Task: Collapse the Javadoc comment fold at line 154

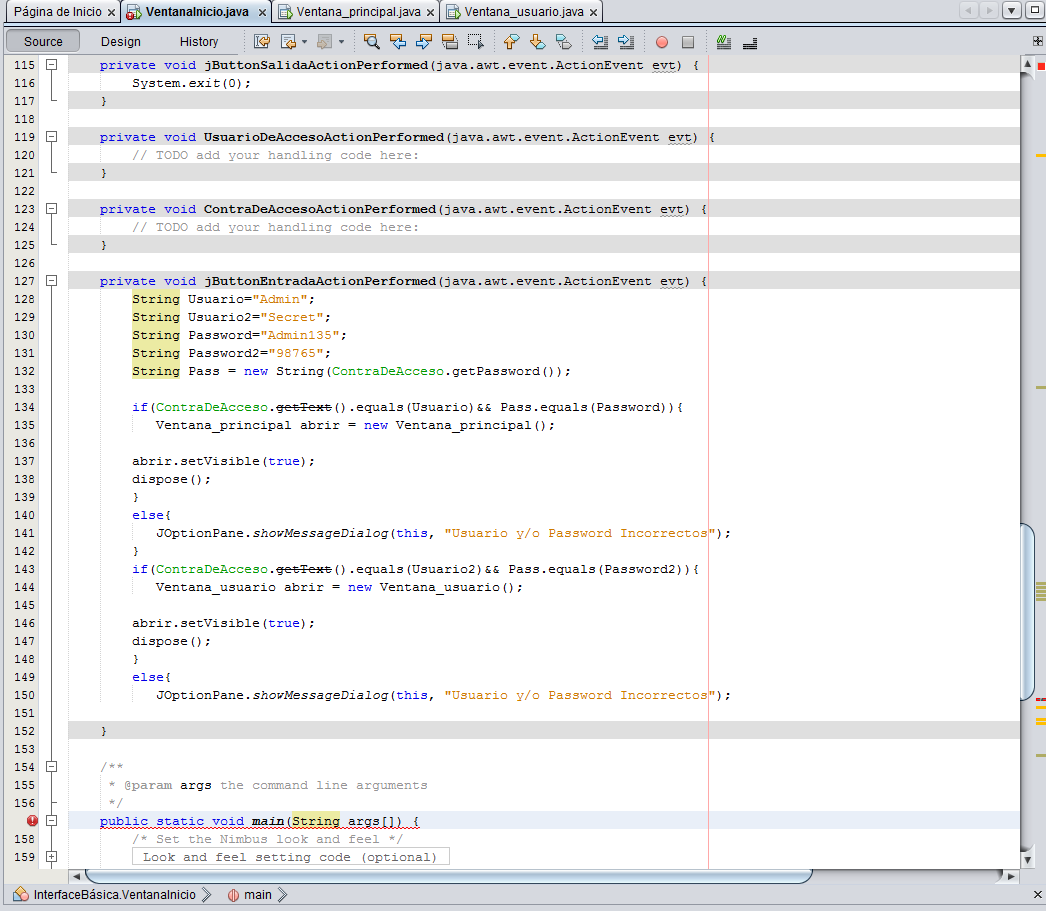Action: [51, 767]
